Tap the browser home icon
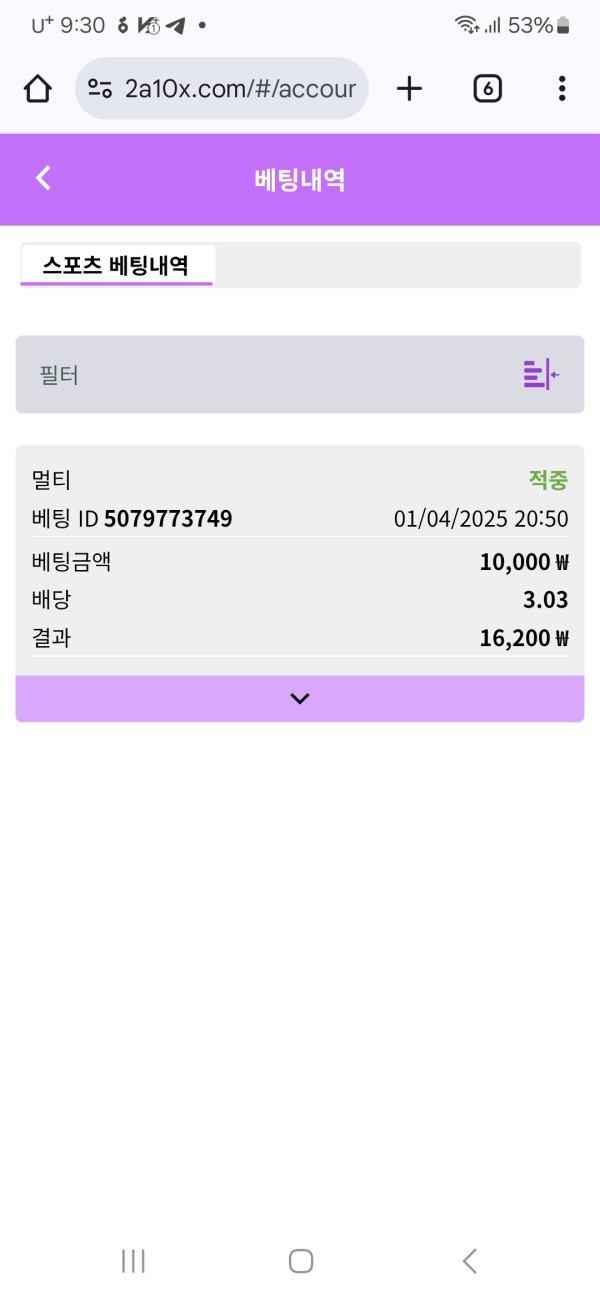 coord(38,89)
